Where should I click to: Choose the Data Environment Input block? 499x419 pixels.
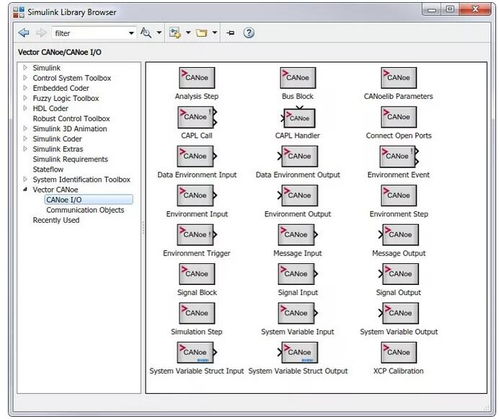click(x=197, y=156)
